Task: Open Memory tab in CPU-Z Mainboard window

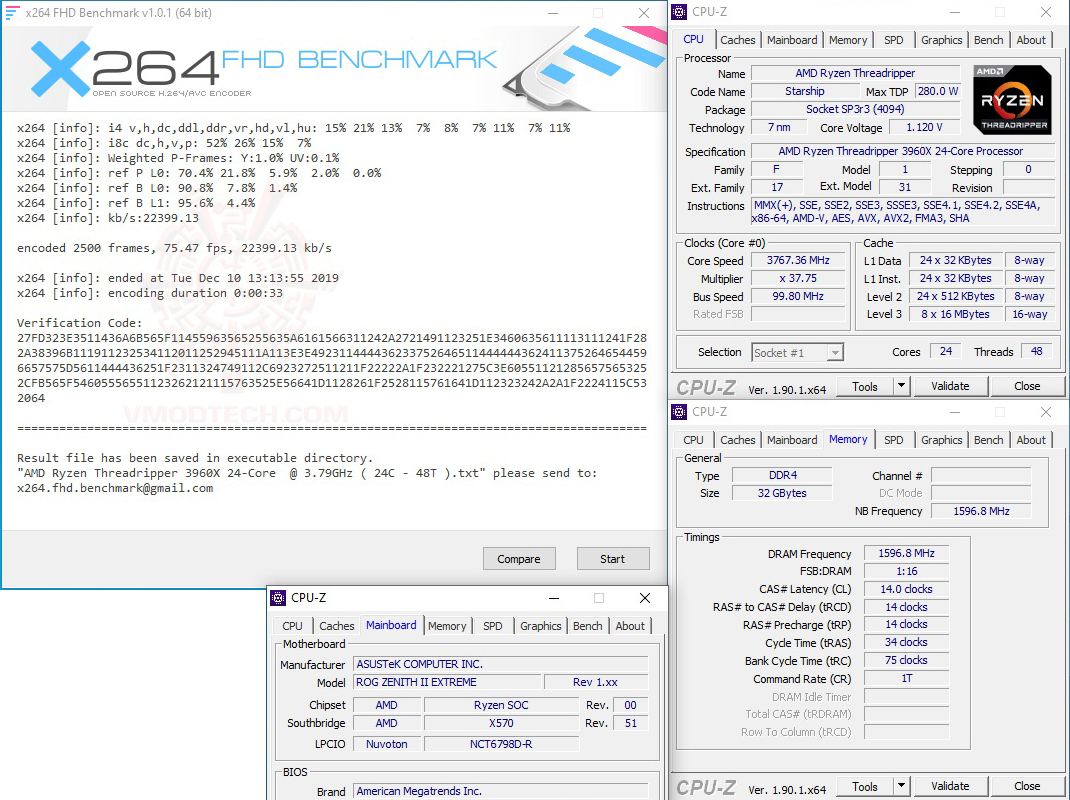Action: (447, 626)
